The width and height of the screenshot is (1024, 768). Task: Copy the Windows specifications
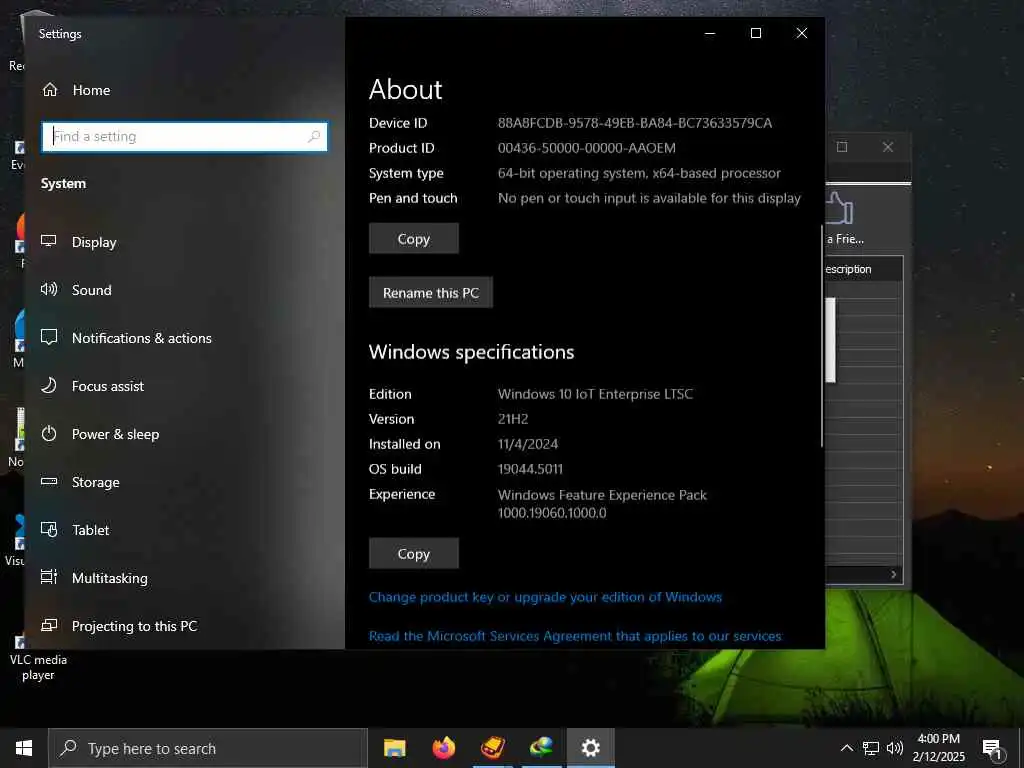click(413, 553)
